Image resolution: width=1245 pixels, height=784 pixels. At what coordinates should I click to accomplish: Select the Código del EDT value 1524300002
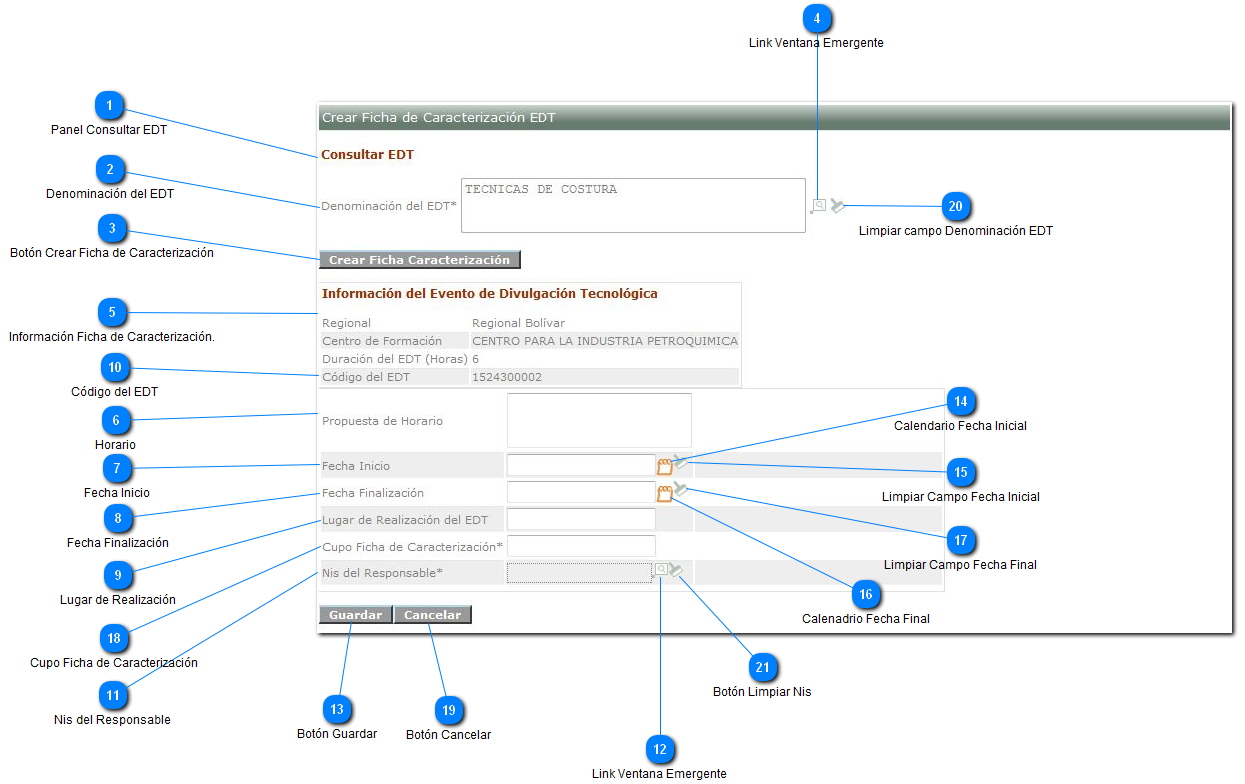[507, 377]
